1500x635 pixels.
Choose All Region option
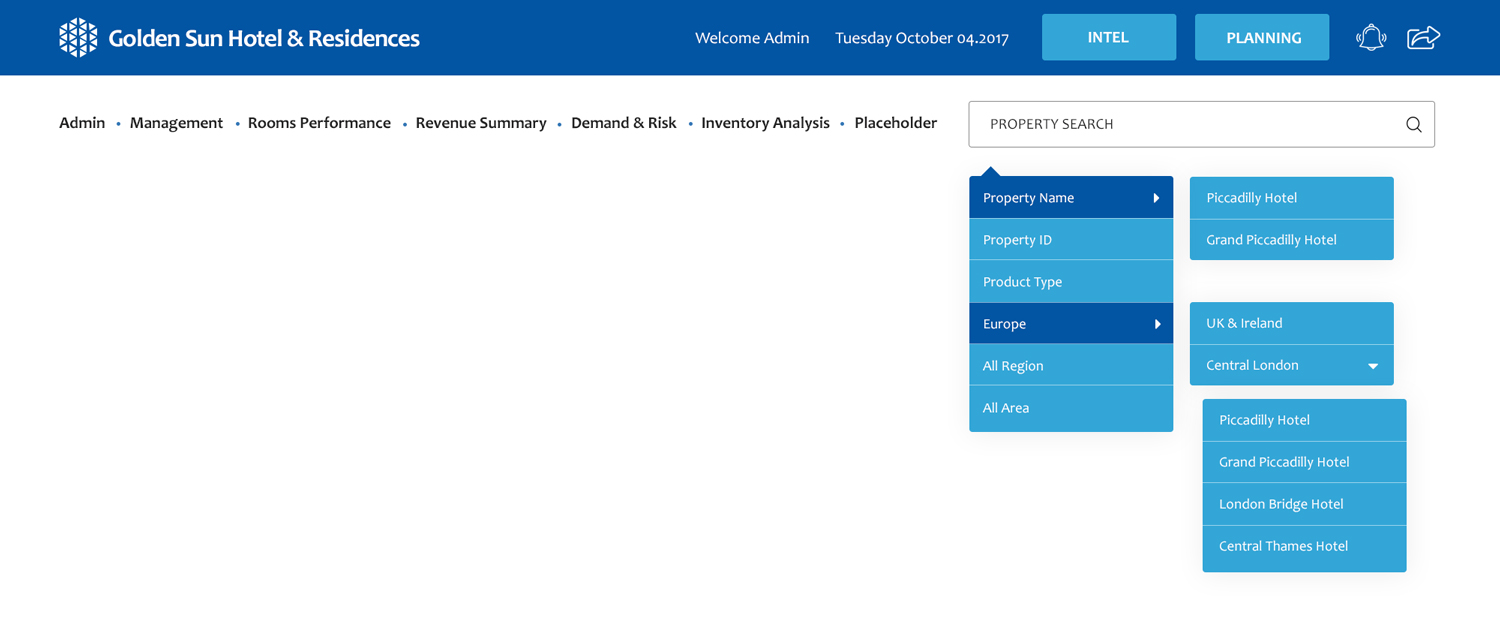coord(1071,366)
